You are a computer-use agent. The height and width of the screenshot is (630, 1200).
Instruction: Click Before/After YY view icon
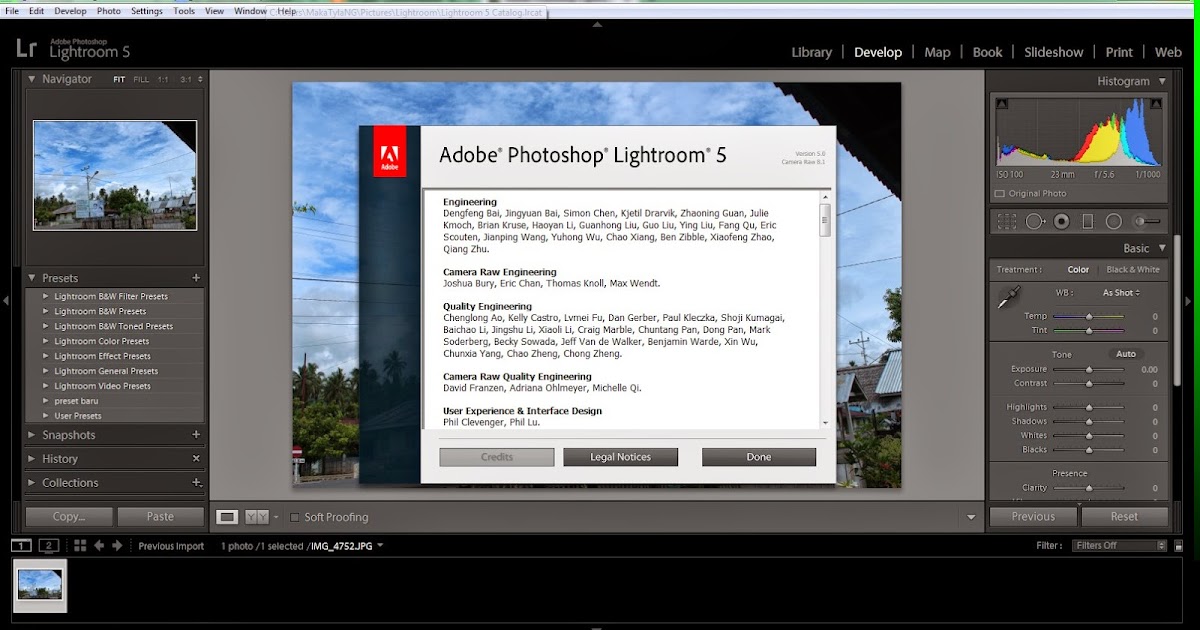(257, 517)
